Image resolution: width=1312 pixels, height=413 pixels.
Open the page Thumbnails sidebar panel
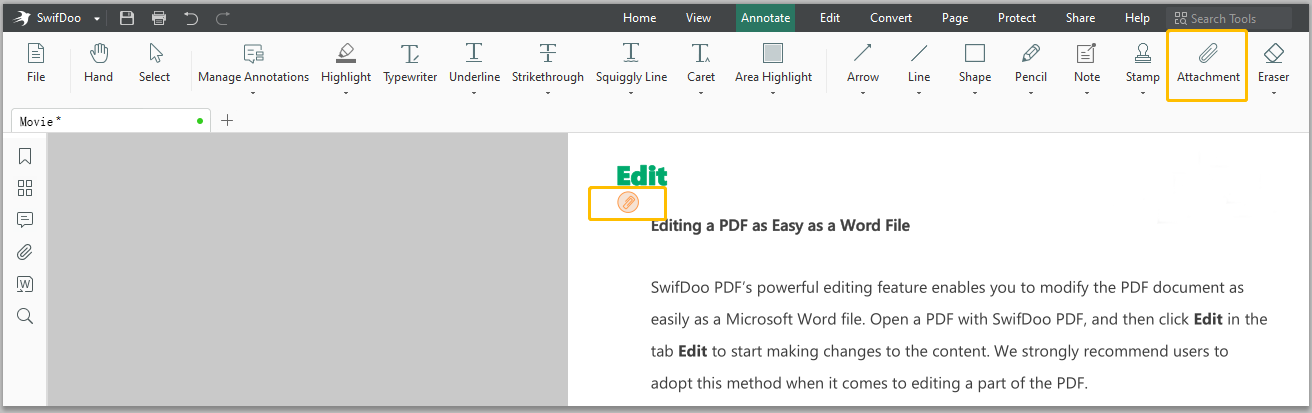point(25,188)
